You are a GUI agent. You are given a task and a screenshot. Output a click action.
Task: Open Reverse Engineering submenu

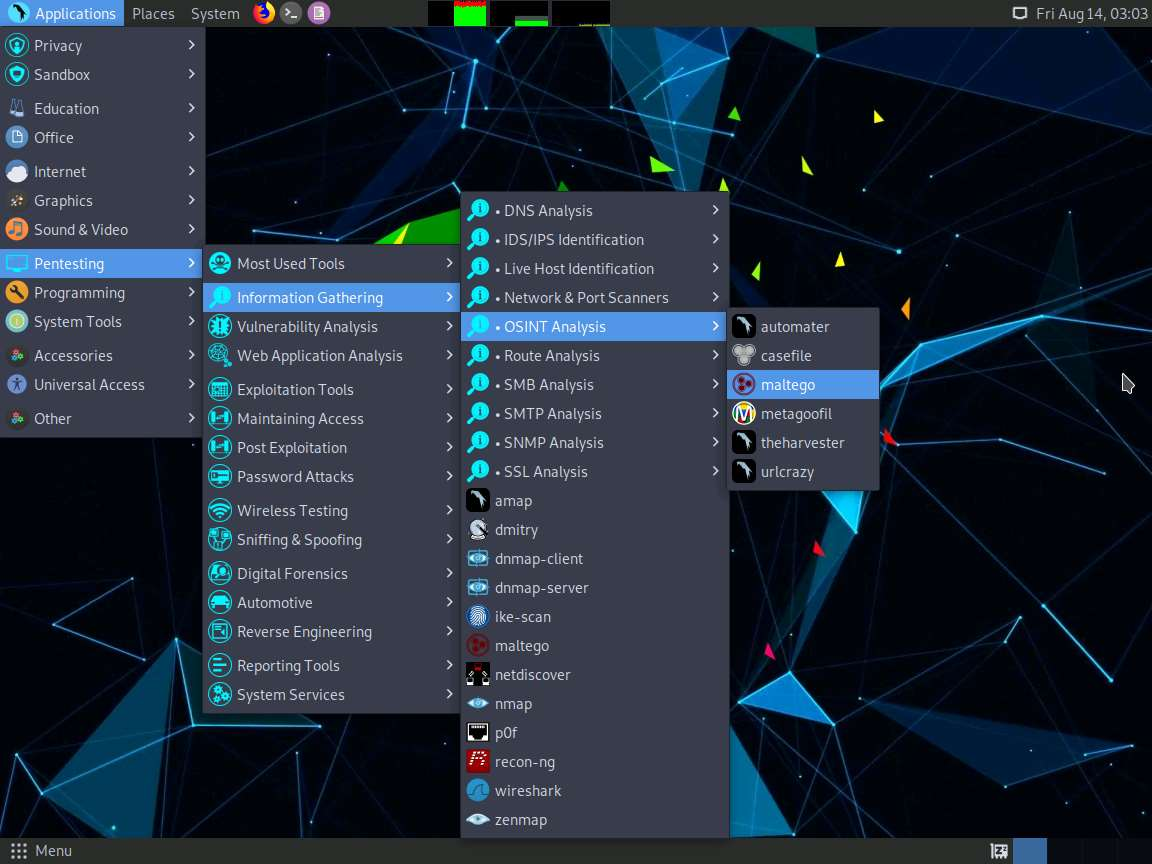(x=331, y=632)
